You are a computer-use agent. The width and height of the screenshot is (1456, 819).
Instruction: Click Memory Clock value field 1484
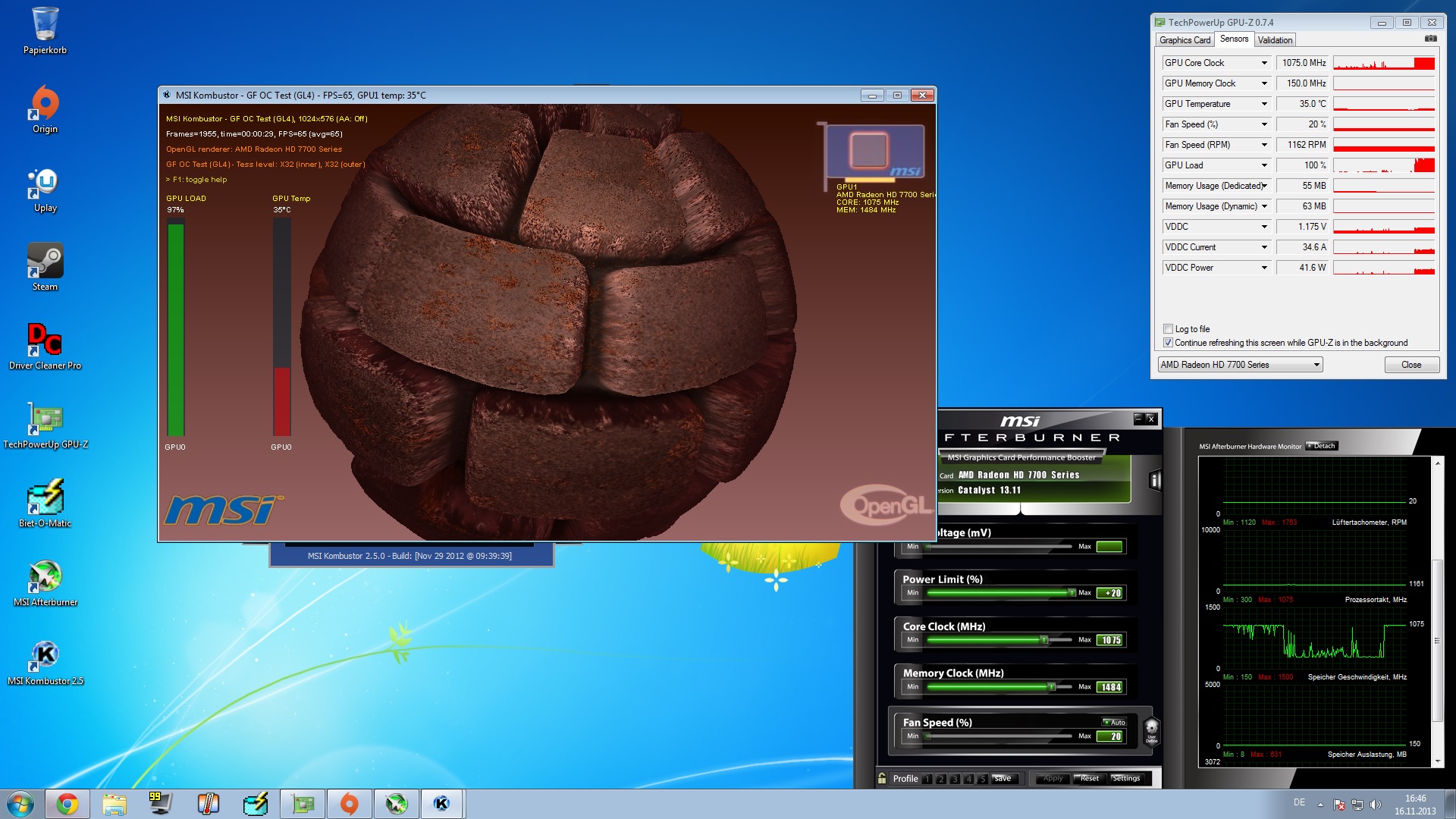(x=1111, y=687)
